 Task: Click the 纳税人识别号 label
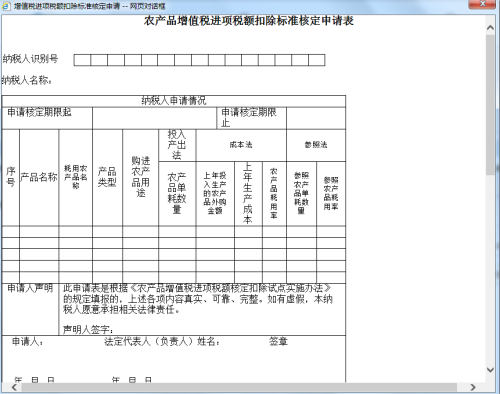point(30,59)
